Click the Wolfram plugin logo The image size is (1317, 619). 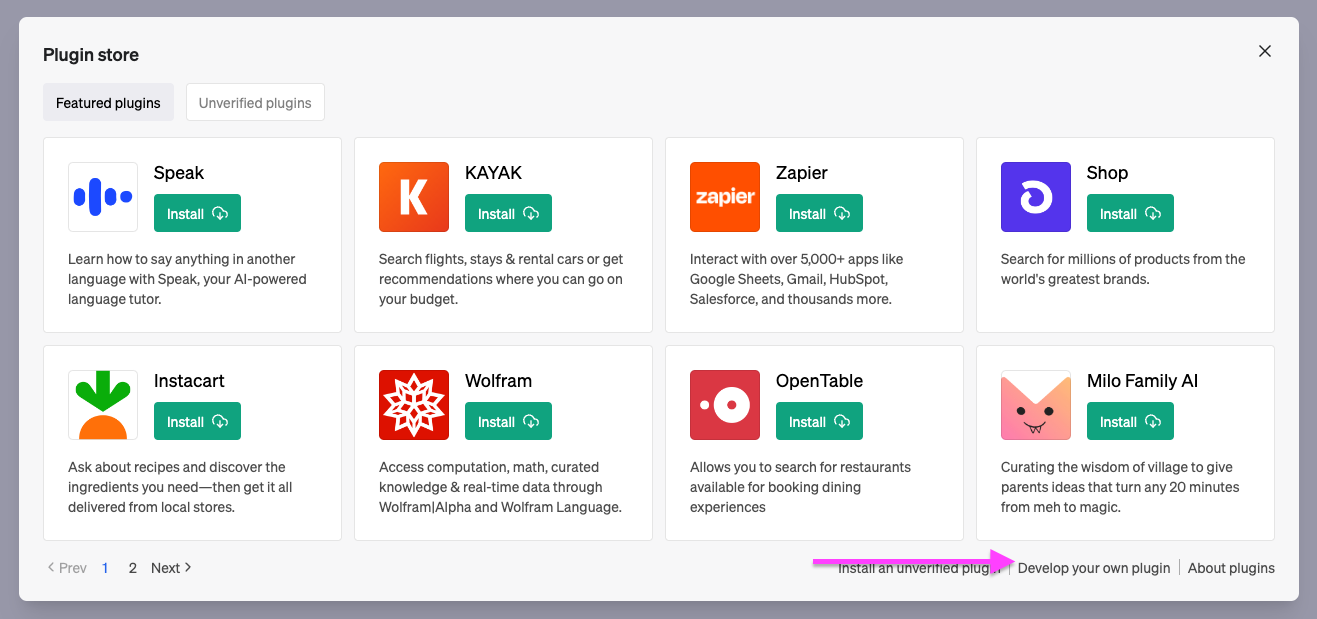pos(414,405)
